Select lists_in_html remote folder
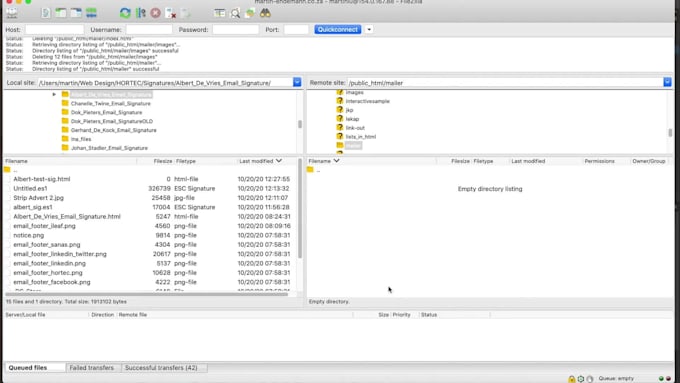Screen dimensions: 680x383 [360, 137]
